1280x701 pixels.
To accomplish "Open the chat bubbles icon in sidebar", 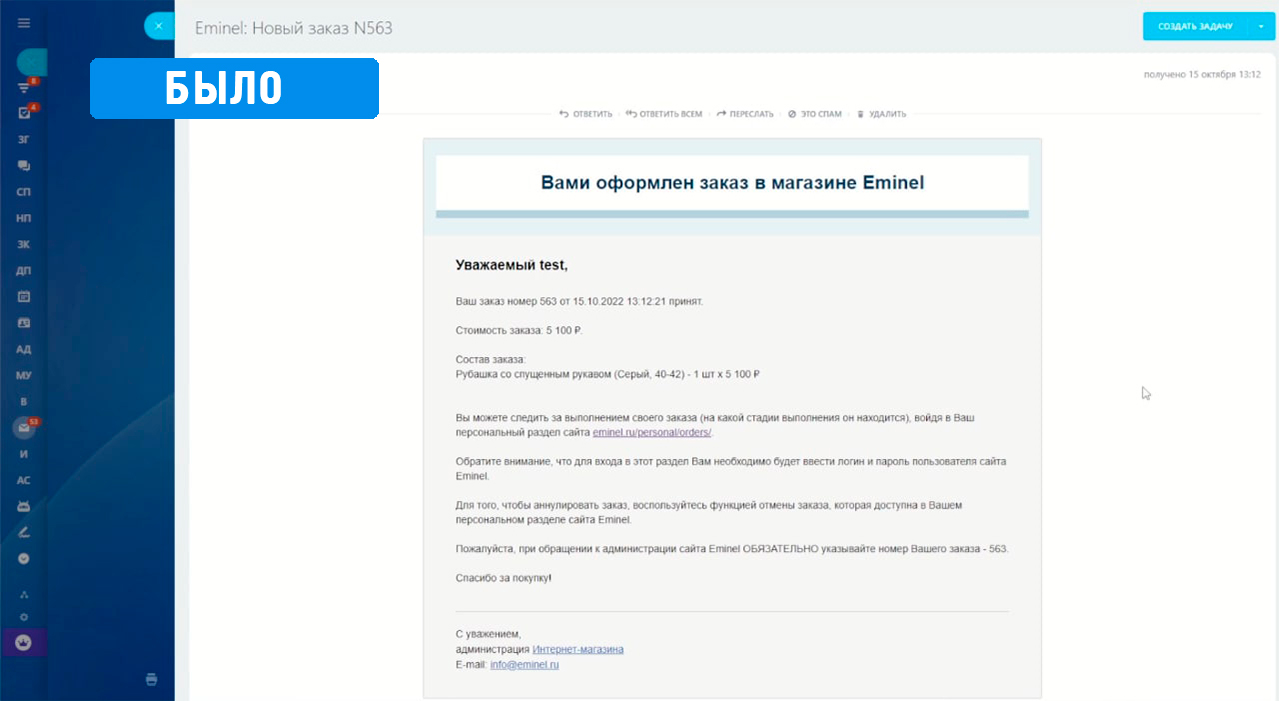I will click(x=24, y=166).
